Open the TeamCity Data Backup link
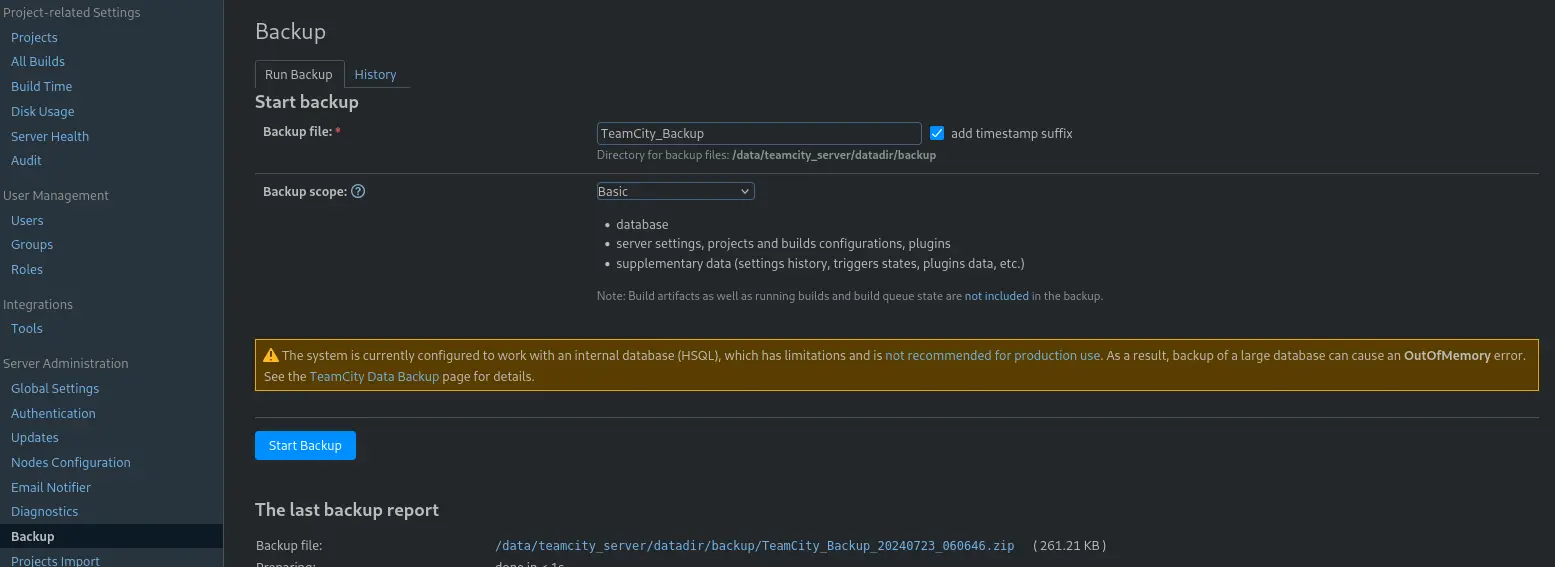Screen dimensions: 1555x567 coord(374,377)
